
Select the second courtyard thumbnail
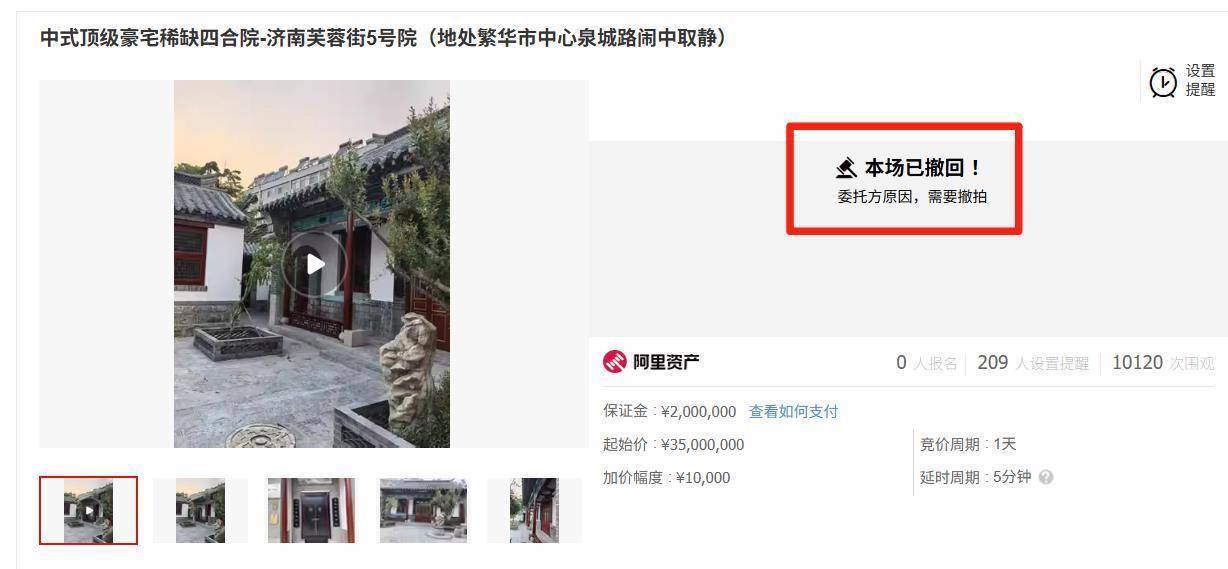(x=200, y=510)
